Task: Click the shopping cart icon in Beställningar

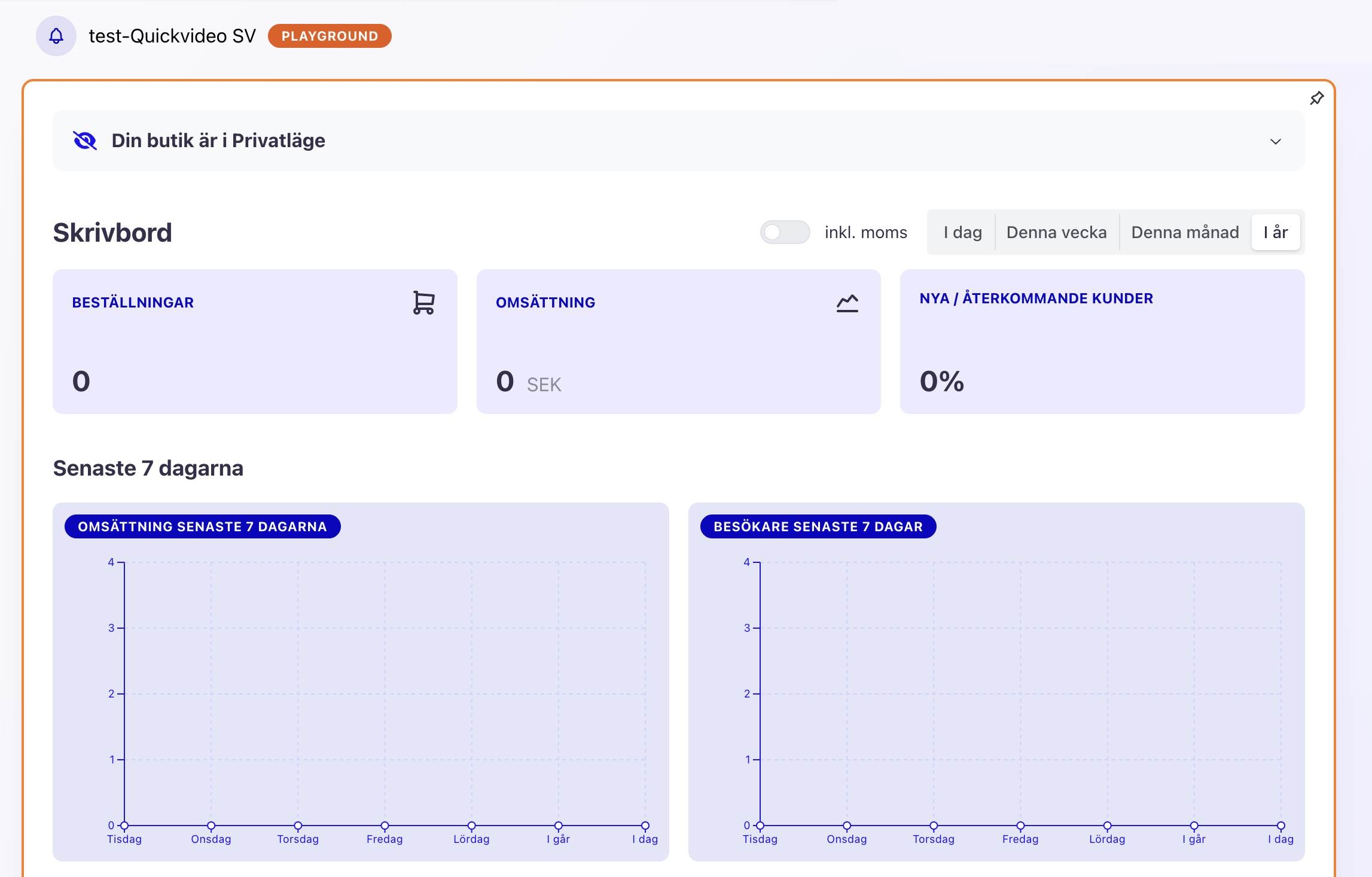Action: 423,303
